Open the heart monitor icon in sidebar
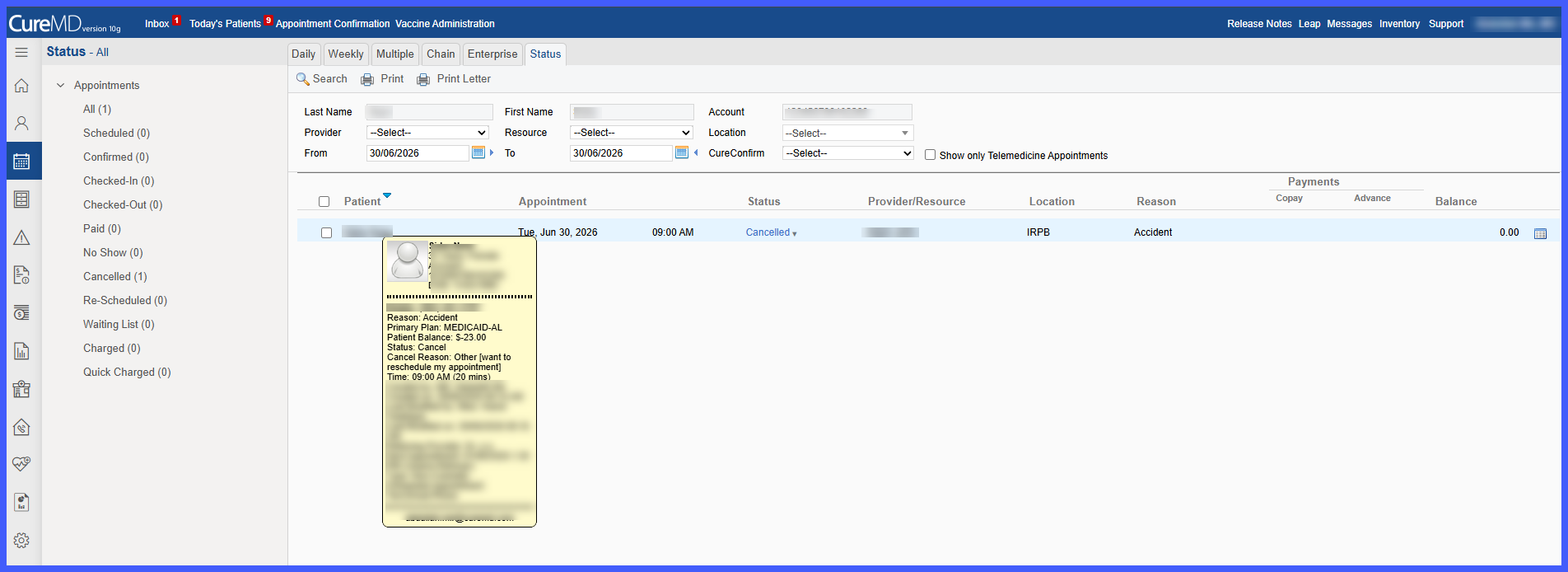 pyautogui.click(x=21, y=464)
